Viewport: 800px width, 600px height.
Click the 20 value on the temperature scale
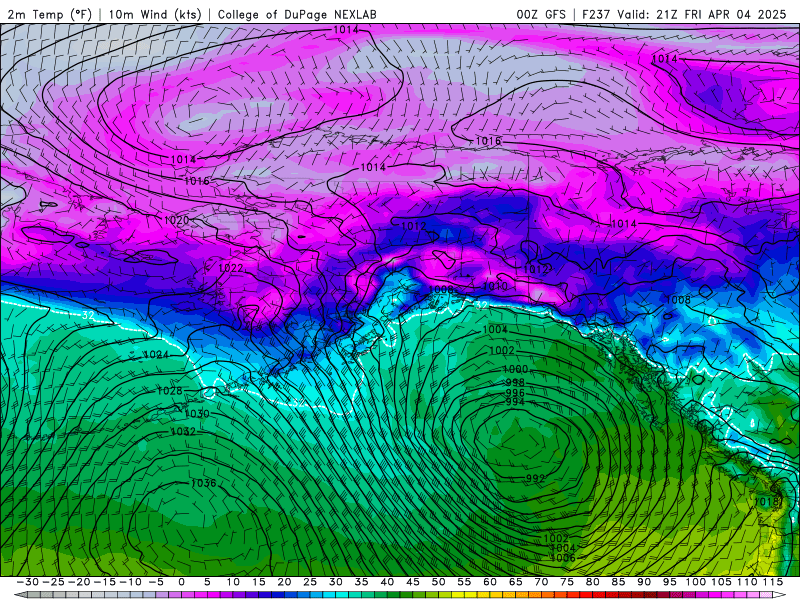coord(284,582)
